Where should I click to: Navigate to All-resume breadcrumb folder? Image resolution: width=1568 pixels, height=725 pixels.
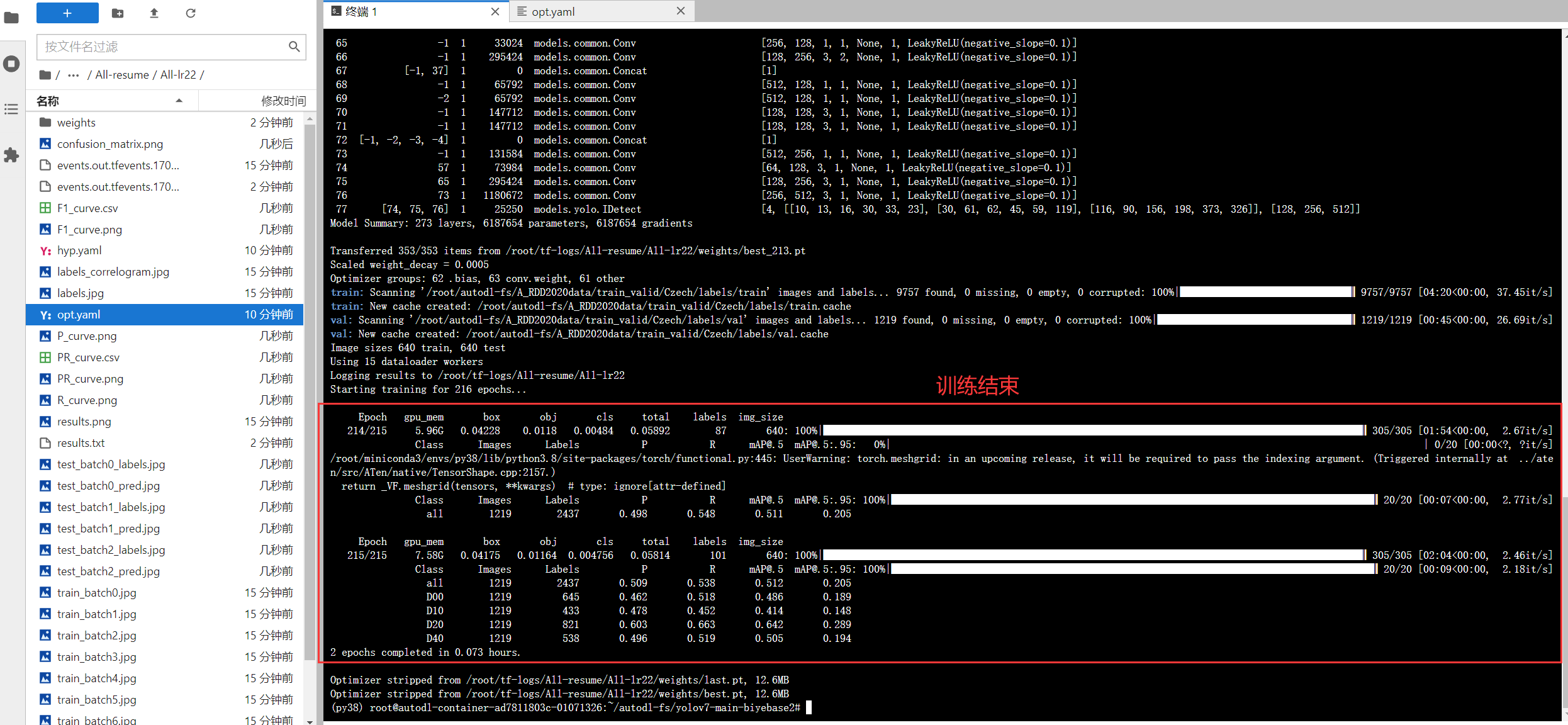tap(122, 75)
